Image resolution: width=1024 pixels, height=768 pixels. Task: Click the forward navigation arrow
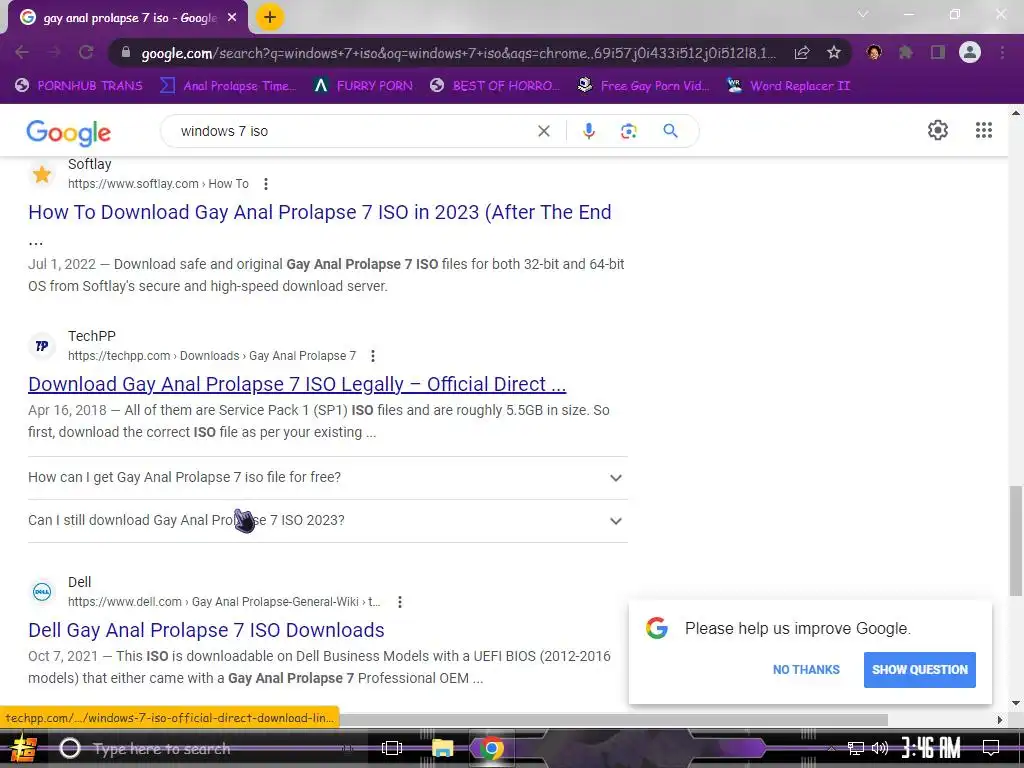pos(54,53)
